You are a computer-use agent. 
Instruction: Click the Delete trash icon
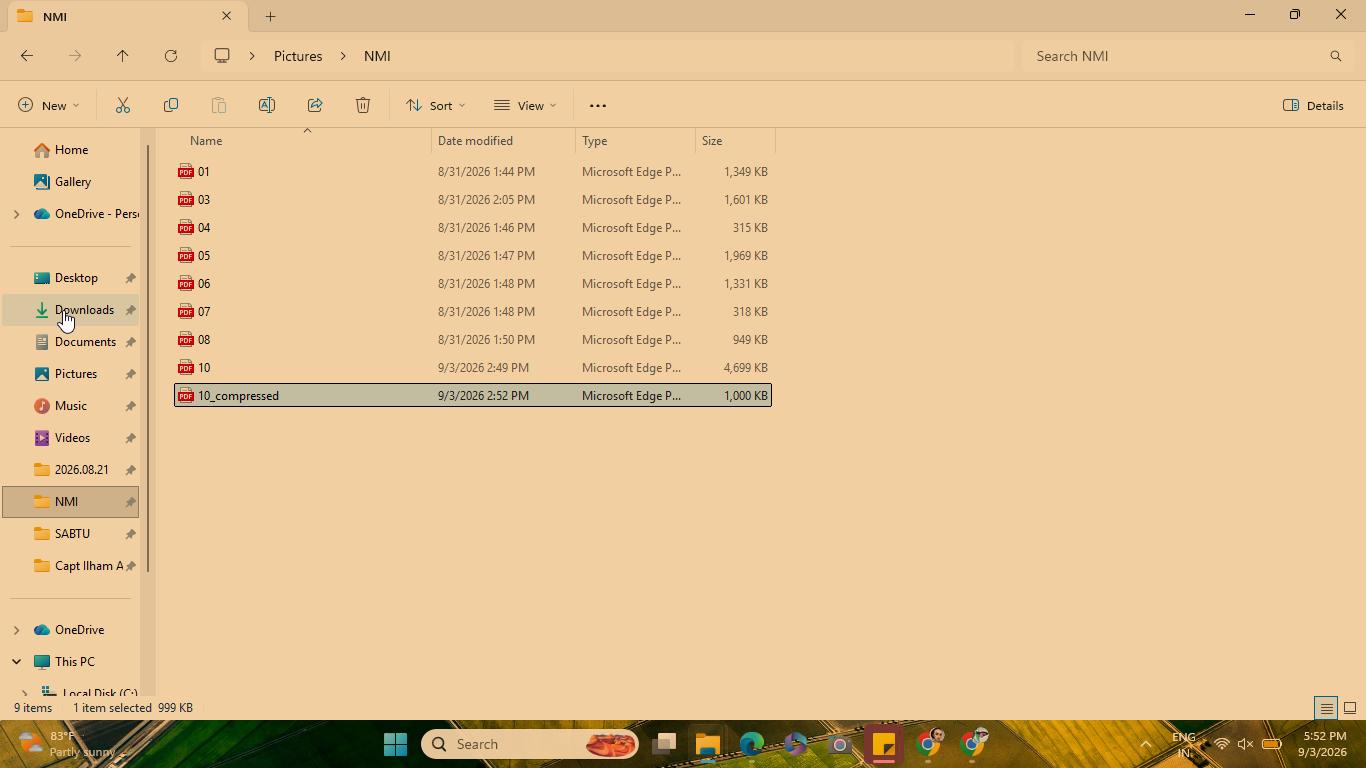[x=363, y=105]
